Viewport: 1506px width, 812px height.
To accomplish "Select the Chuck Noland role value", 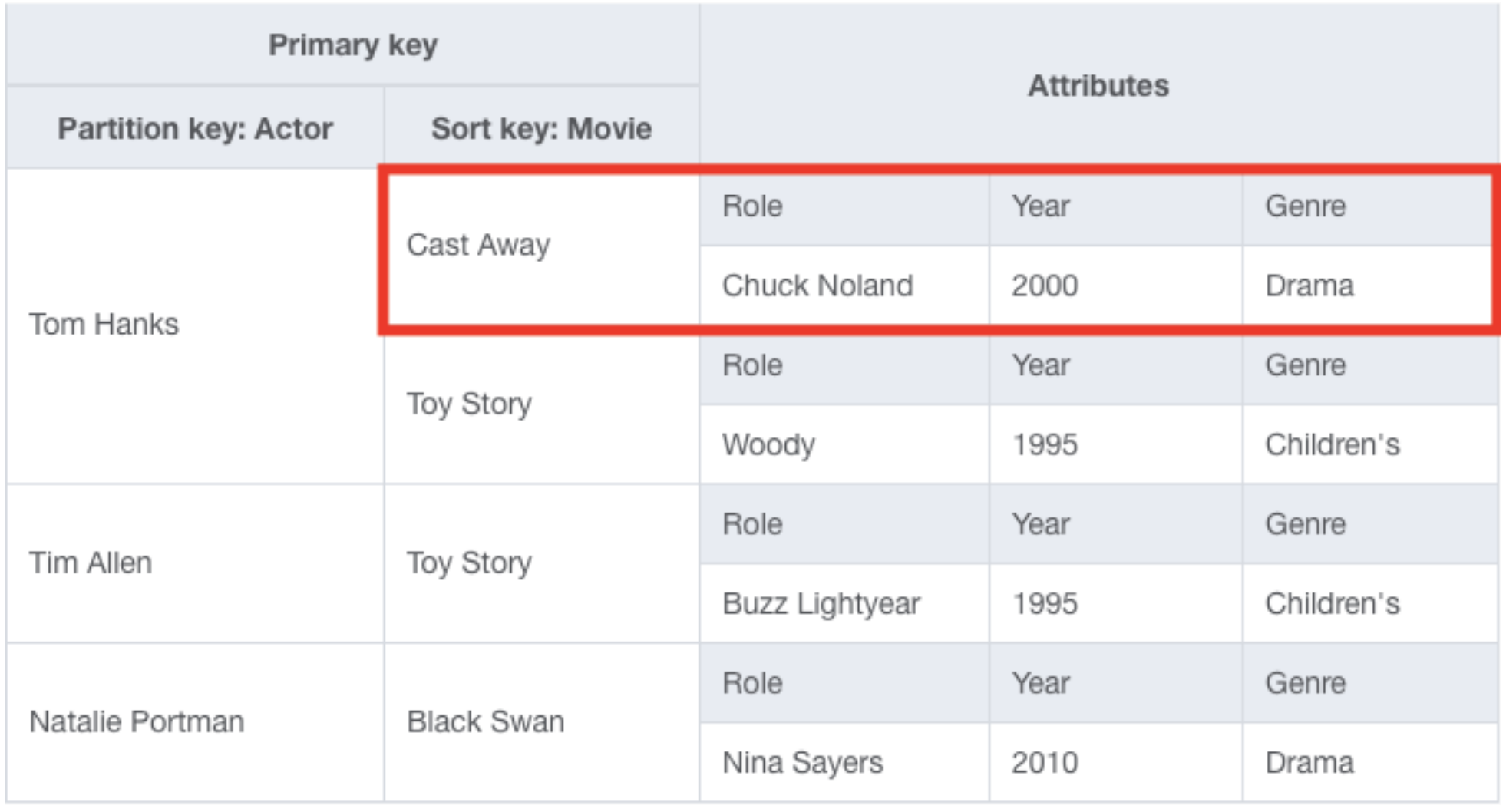I will [x=844, y=286].
